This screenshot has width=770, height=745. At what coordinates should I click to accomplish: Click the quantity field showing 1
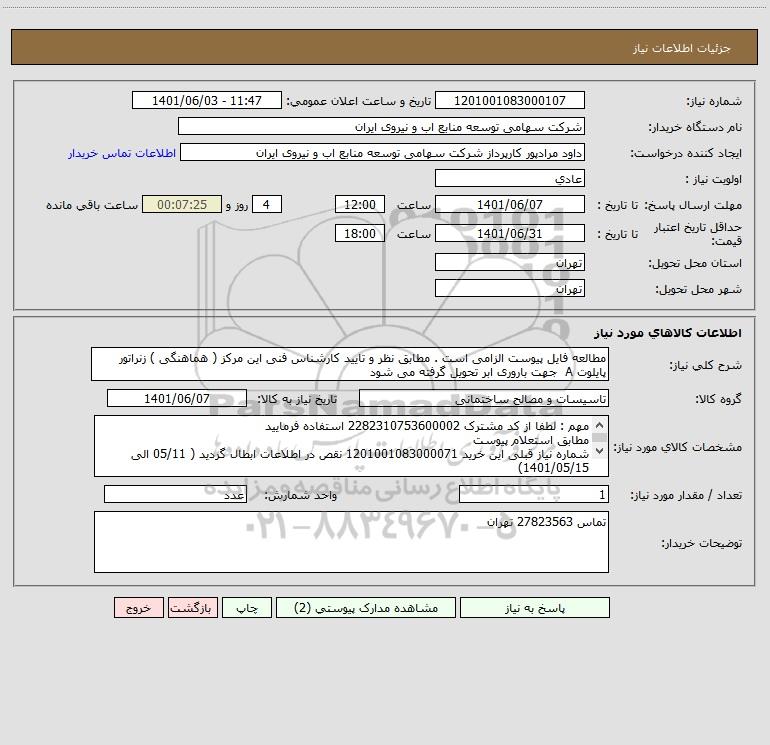click(x=534, y=495)
